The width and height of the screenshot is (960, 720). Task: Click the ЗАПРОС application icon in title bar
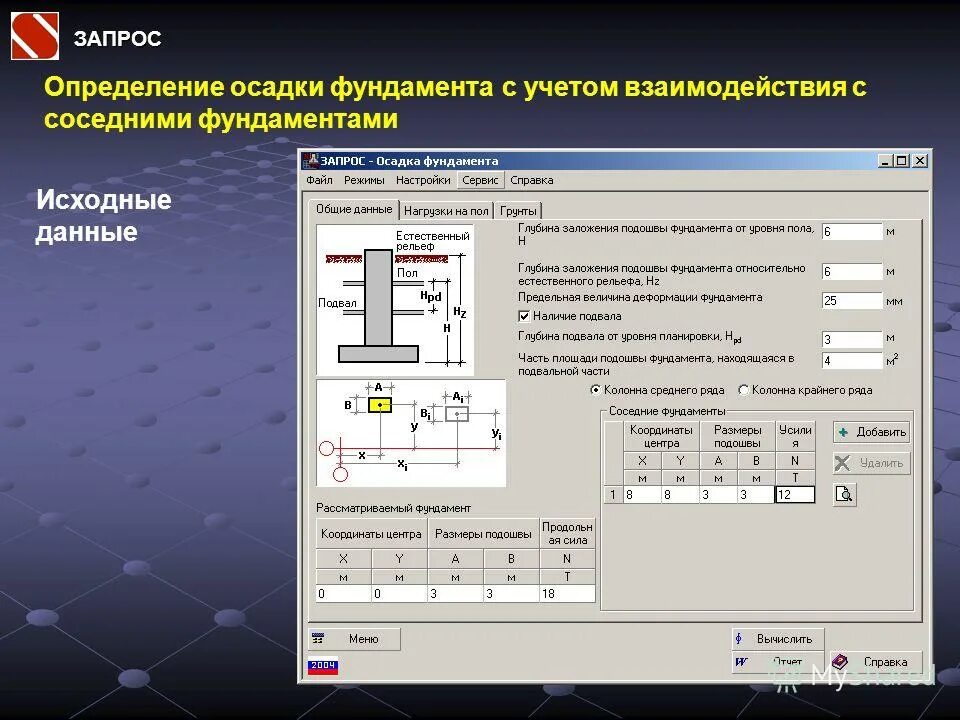pyautogui.click(x=310, y=160)
